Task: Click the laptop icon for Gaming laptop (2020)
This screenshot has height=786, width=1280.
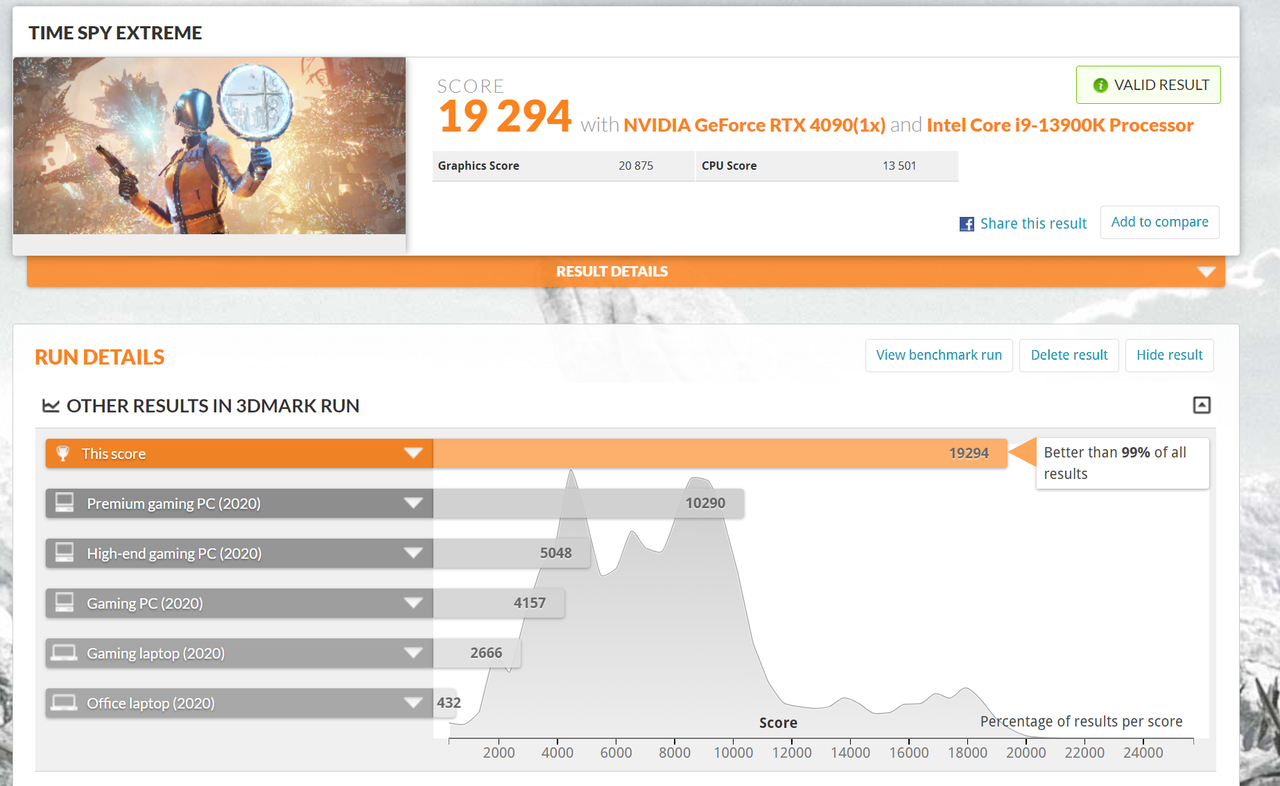Action: pyautogui.click(x=64, y=653)
